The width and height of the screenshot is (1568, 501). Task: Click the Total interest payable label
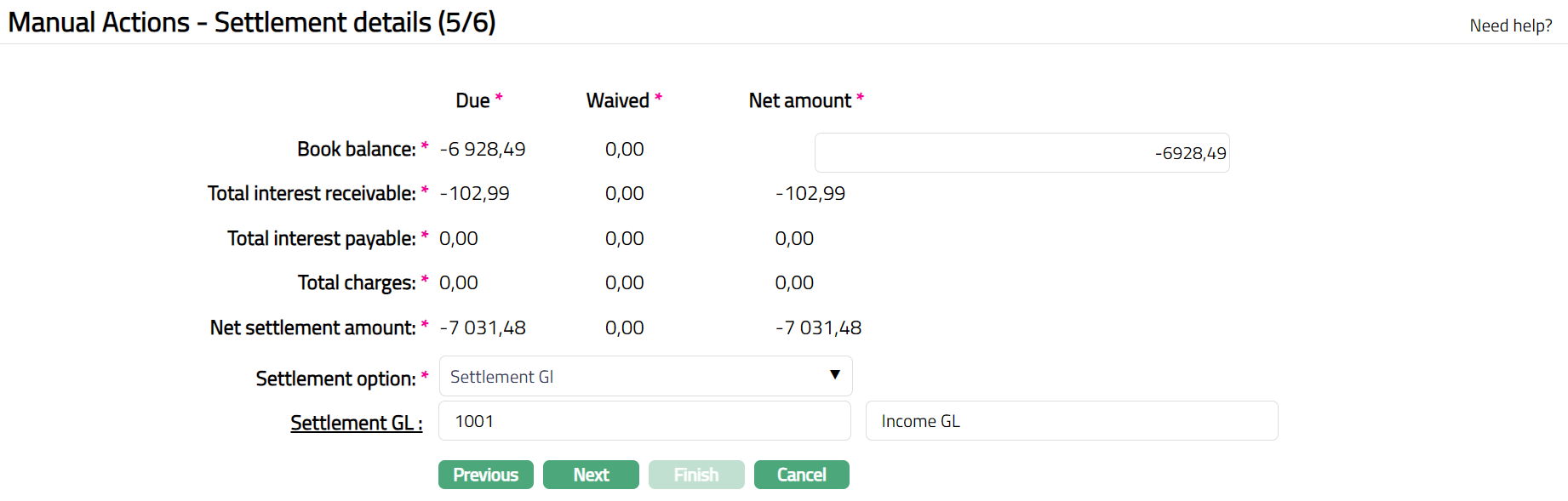tap(321, 238)
